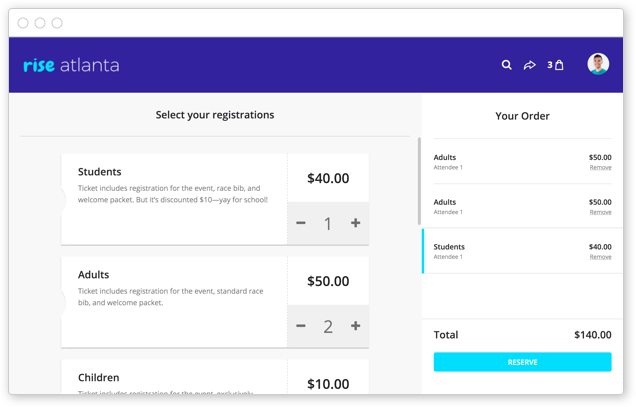Click the $50.00 price on the Adults card
This screenshot has height=407, width=636.
tap(328, 281)
